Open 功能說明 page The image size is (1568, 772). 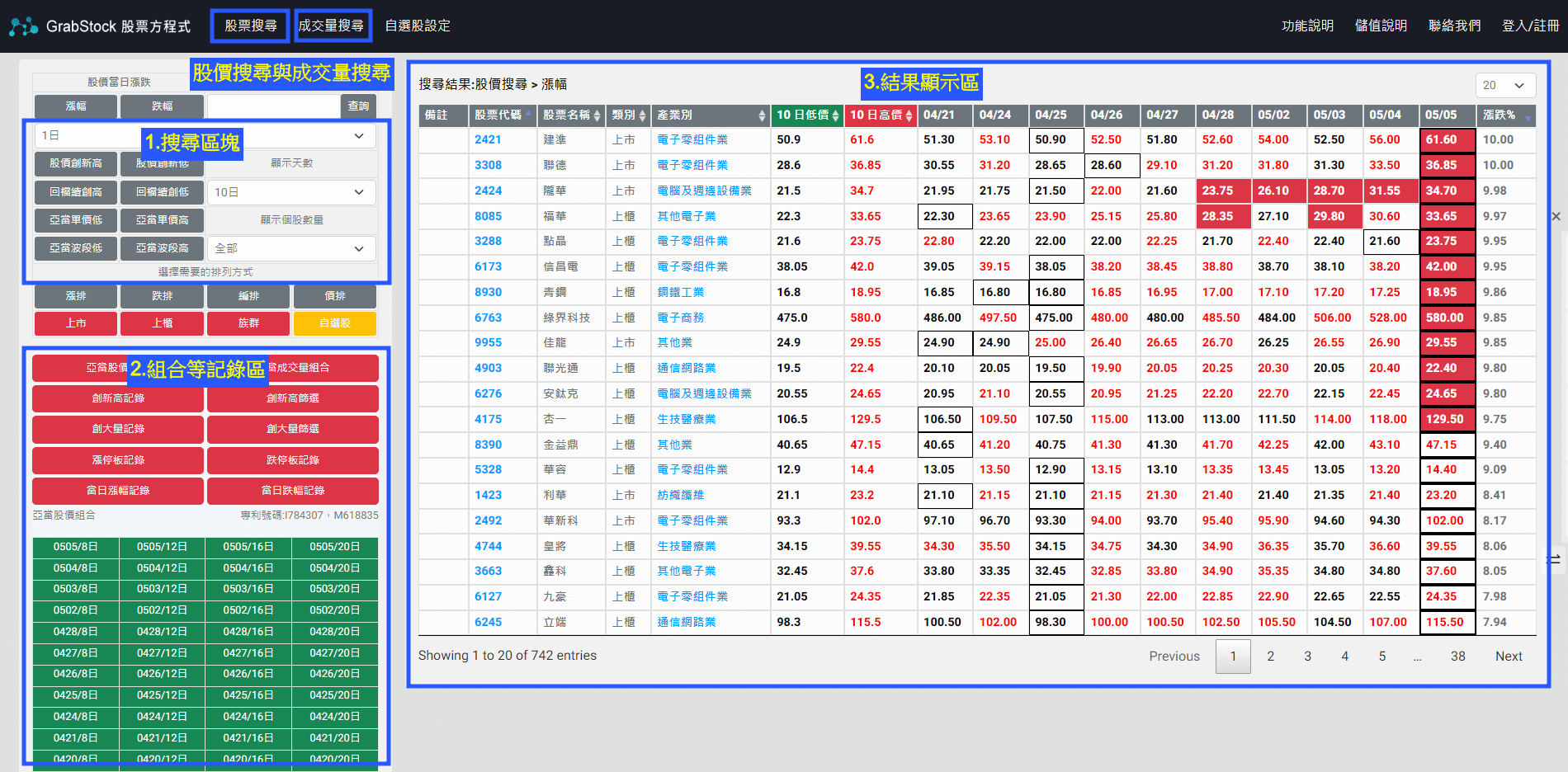1307,26
